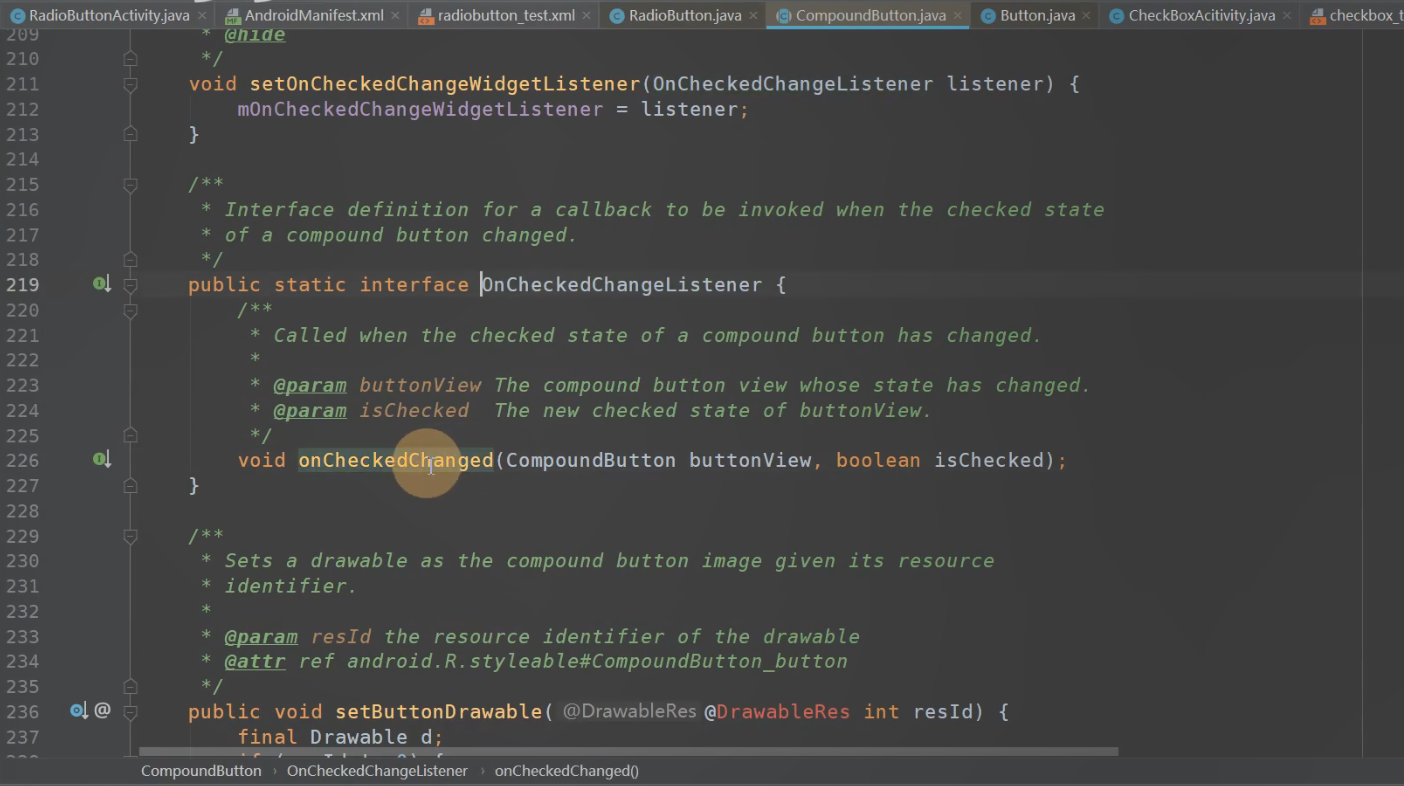This screenshot has width=1404, height=786.
Task: Click line number 219 in the gutter
Action: [22, 285]
